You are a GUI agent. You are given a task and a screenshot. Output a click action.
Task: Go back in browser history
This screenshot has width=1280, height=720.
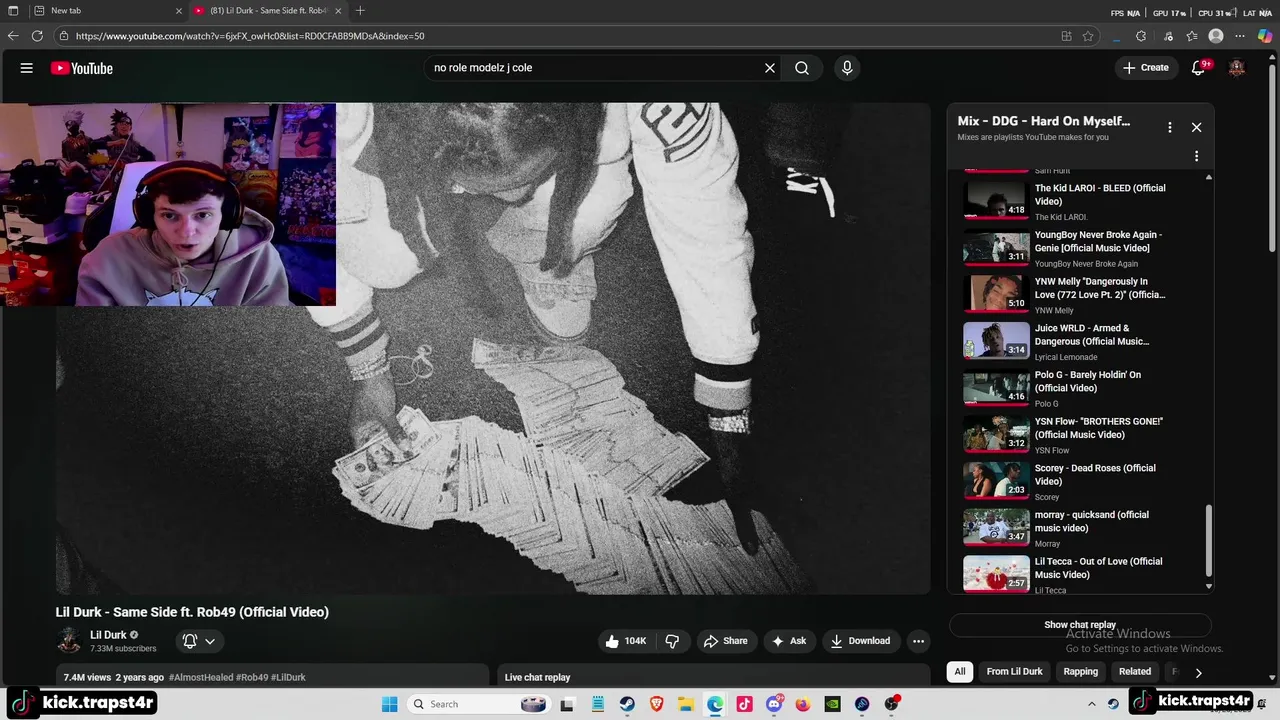13,36
